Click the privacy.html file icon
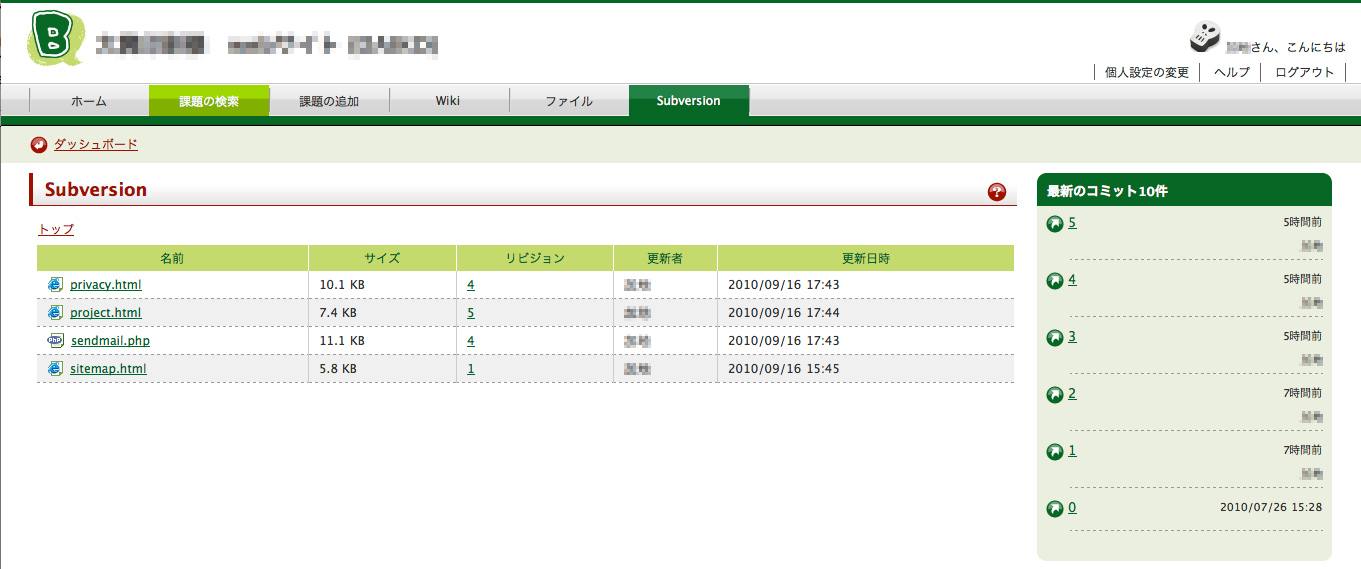This screenshot has height=569, width=1361. pos(55,285)
